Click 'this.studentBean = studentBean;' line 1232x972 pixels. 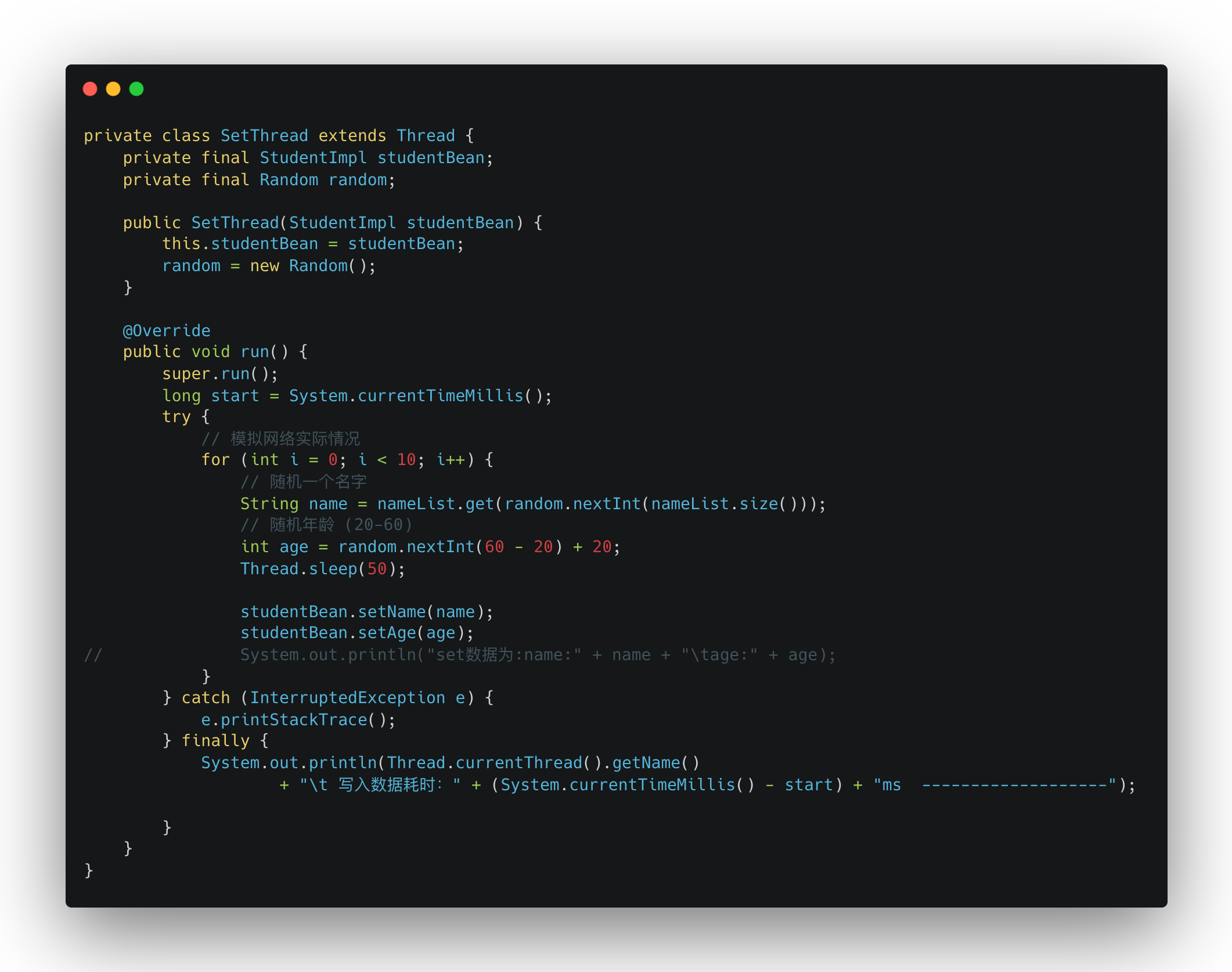point(313,244)
